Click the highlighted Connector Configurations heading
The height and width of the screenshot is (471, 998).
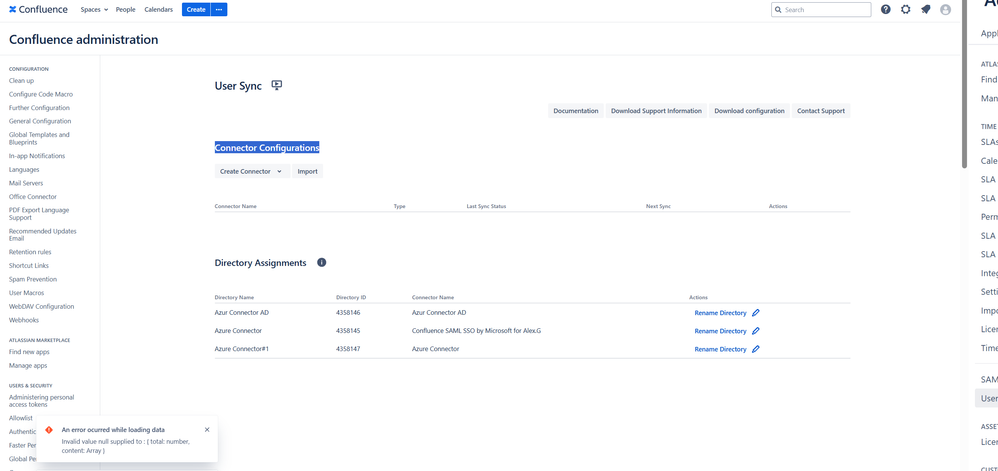[x=267, y=148]
